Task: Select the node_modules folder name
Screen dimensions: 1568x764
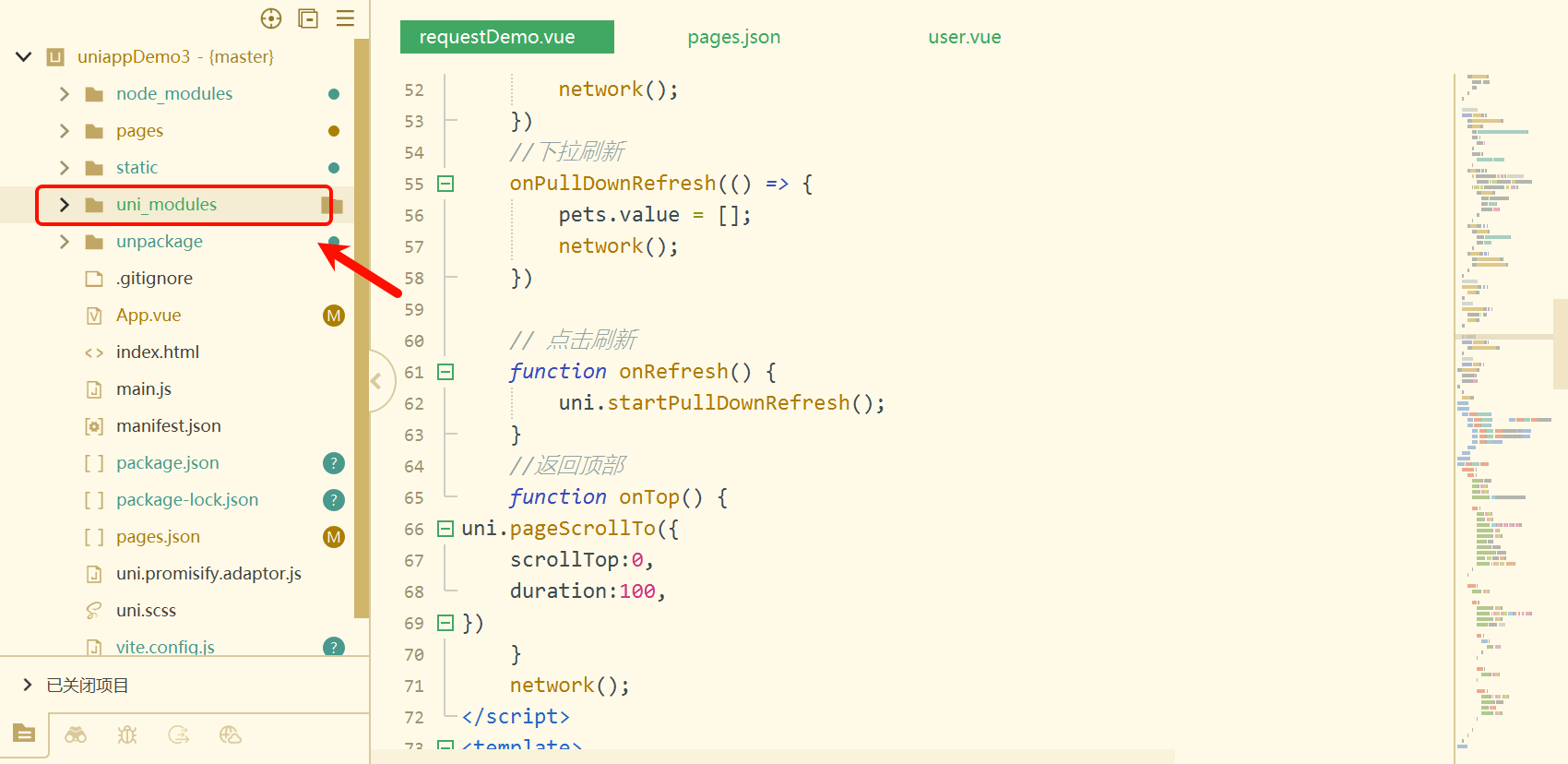Action: pyautogui.click(x=174, y=93)
